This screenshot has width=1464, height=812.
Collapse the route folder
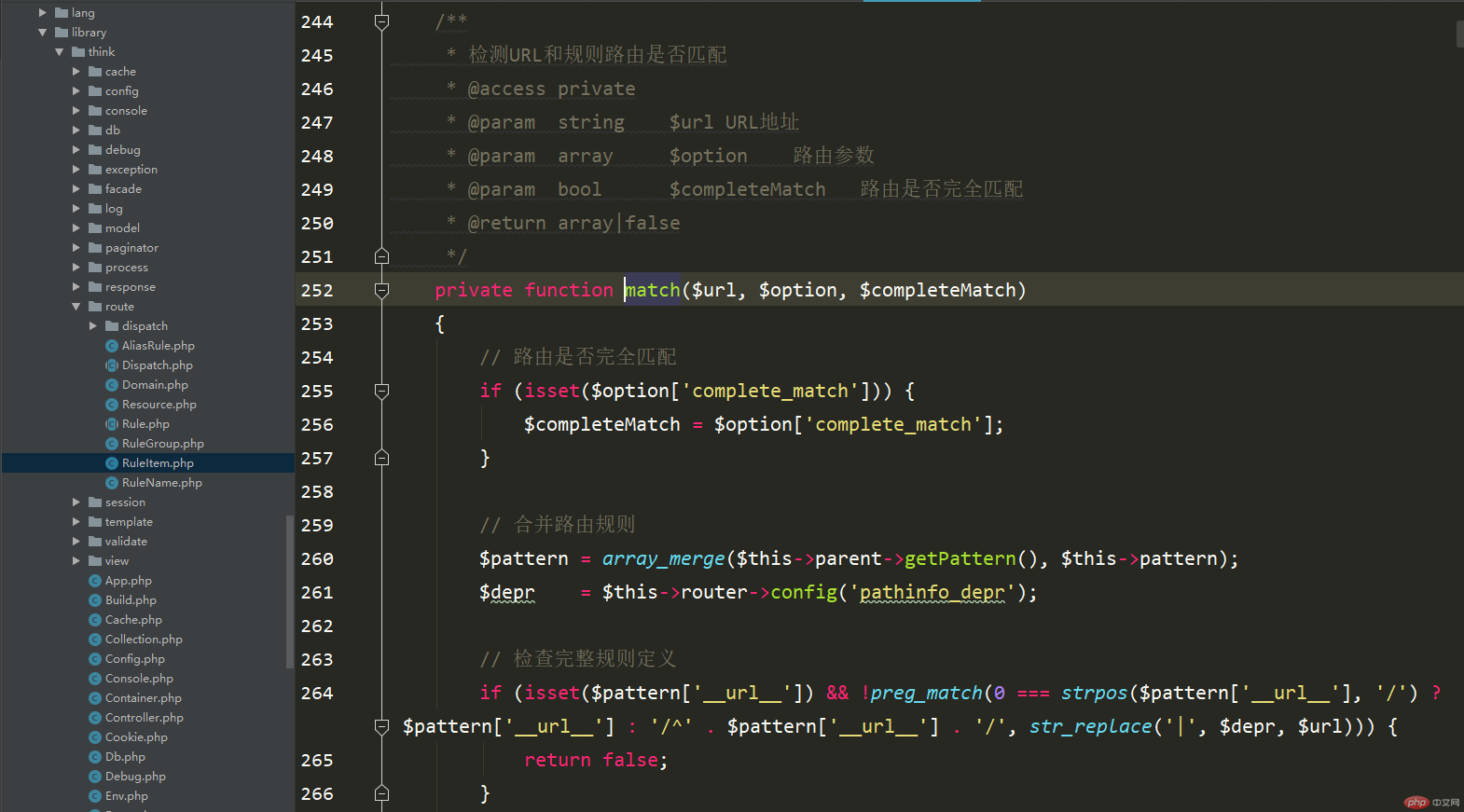coord(76,307)
